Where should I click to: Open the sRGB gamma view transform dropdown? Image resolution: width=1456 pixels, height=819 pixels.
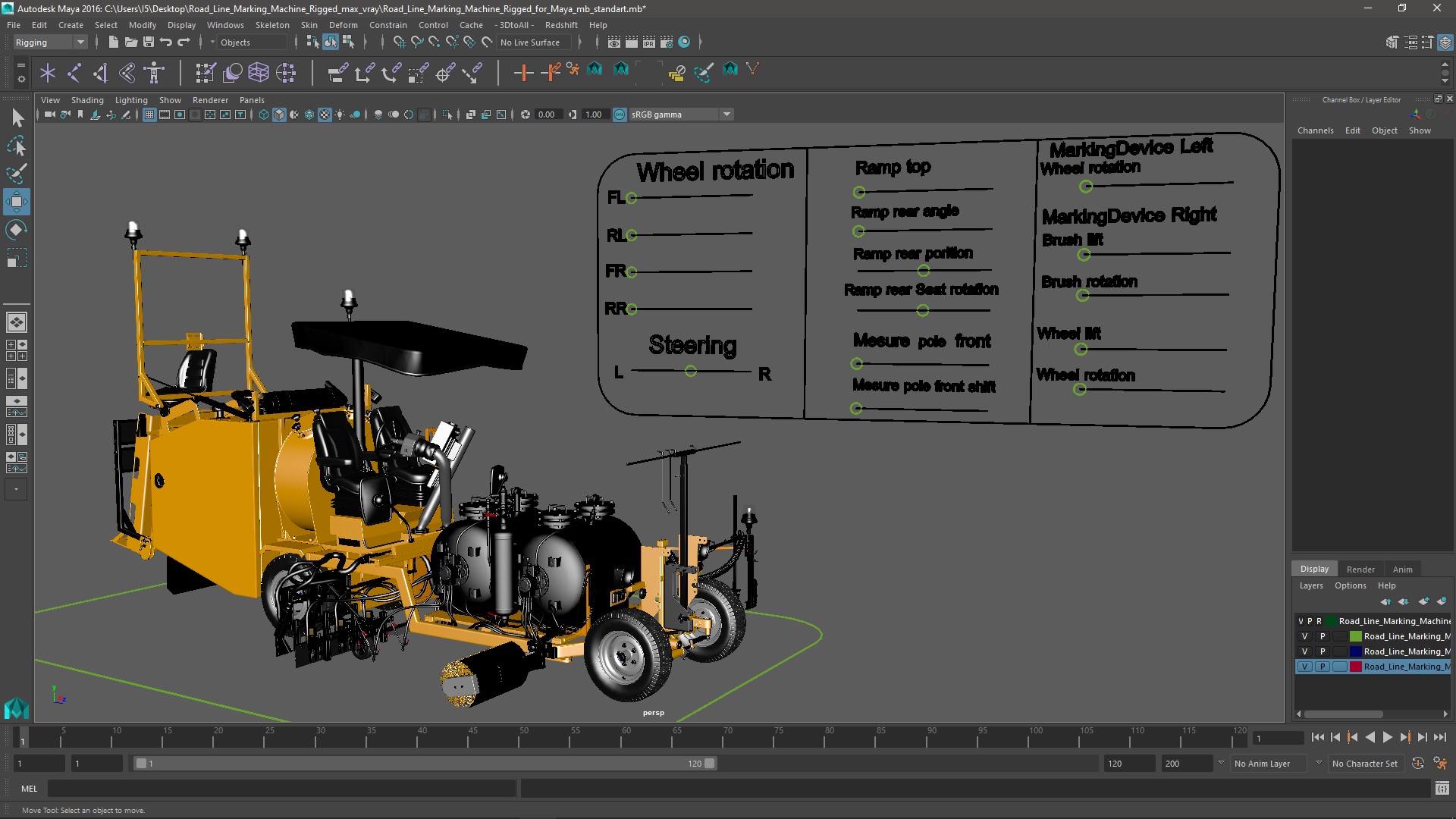tap(681, 115)
